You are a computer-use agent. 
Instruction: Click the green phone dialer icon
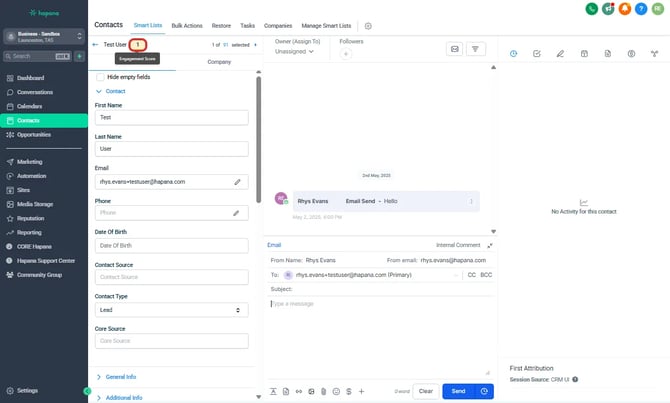click(x=593, y=9)
